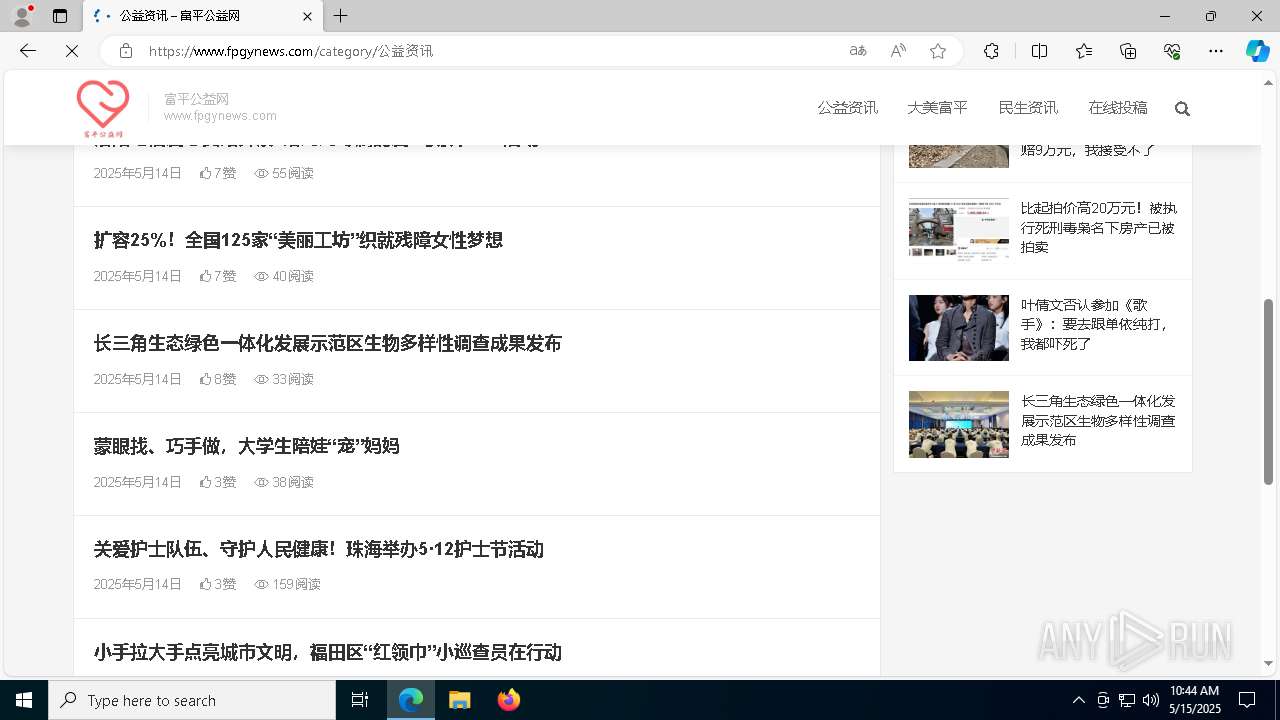Open the translate page icon

pyautogui.click(x=857, y=51)
